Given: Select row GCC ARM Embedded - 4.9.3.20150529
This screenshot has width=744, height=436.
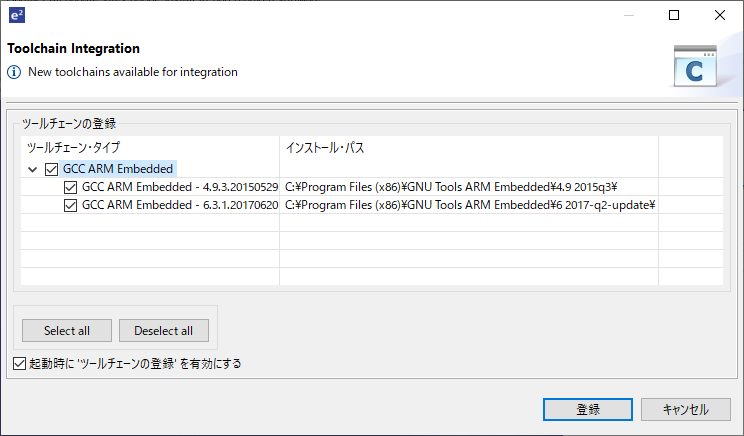Looking at the screenshot, I should (x=180, y=187).
